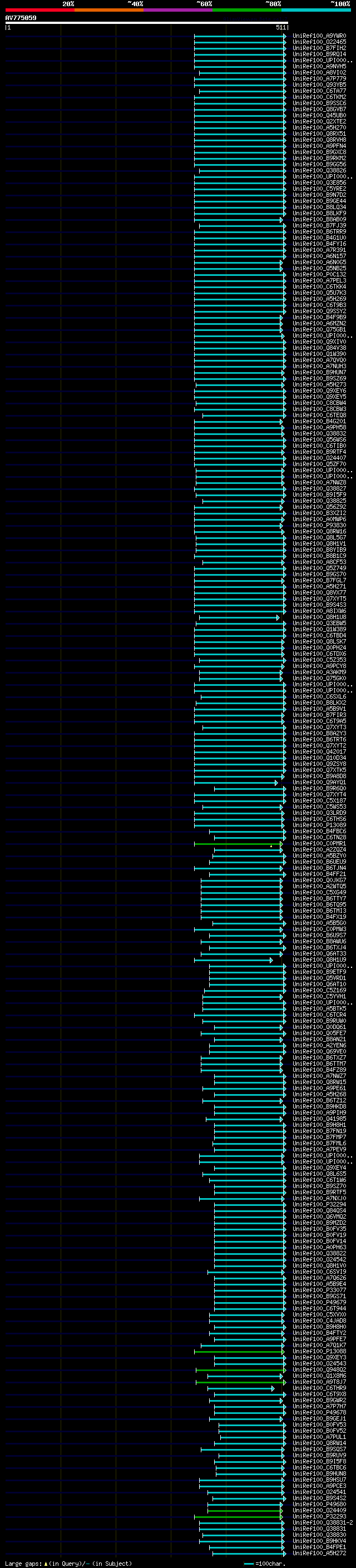Click the UniRef100_Q9AYQ1 label

coord(319,782)
